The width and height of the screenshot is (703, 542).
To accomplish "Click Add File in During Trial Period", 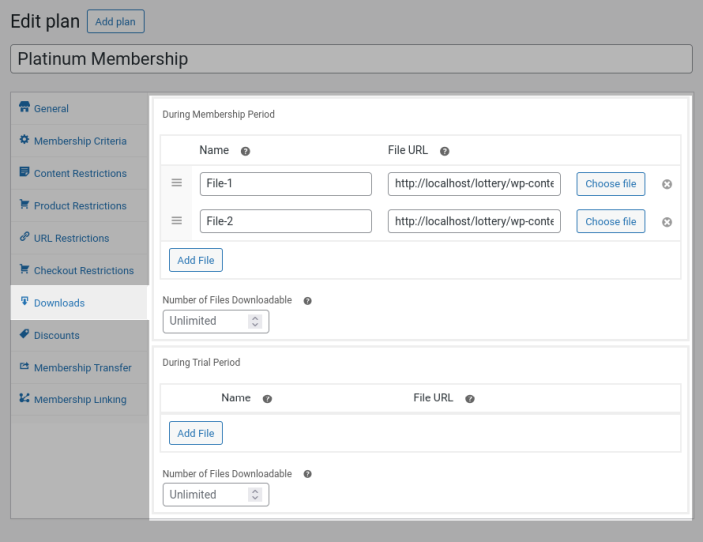I will pos(195,433).
